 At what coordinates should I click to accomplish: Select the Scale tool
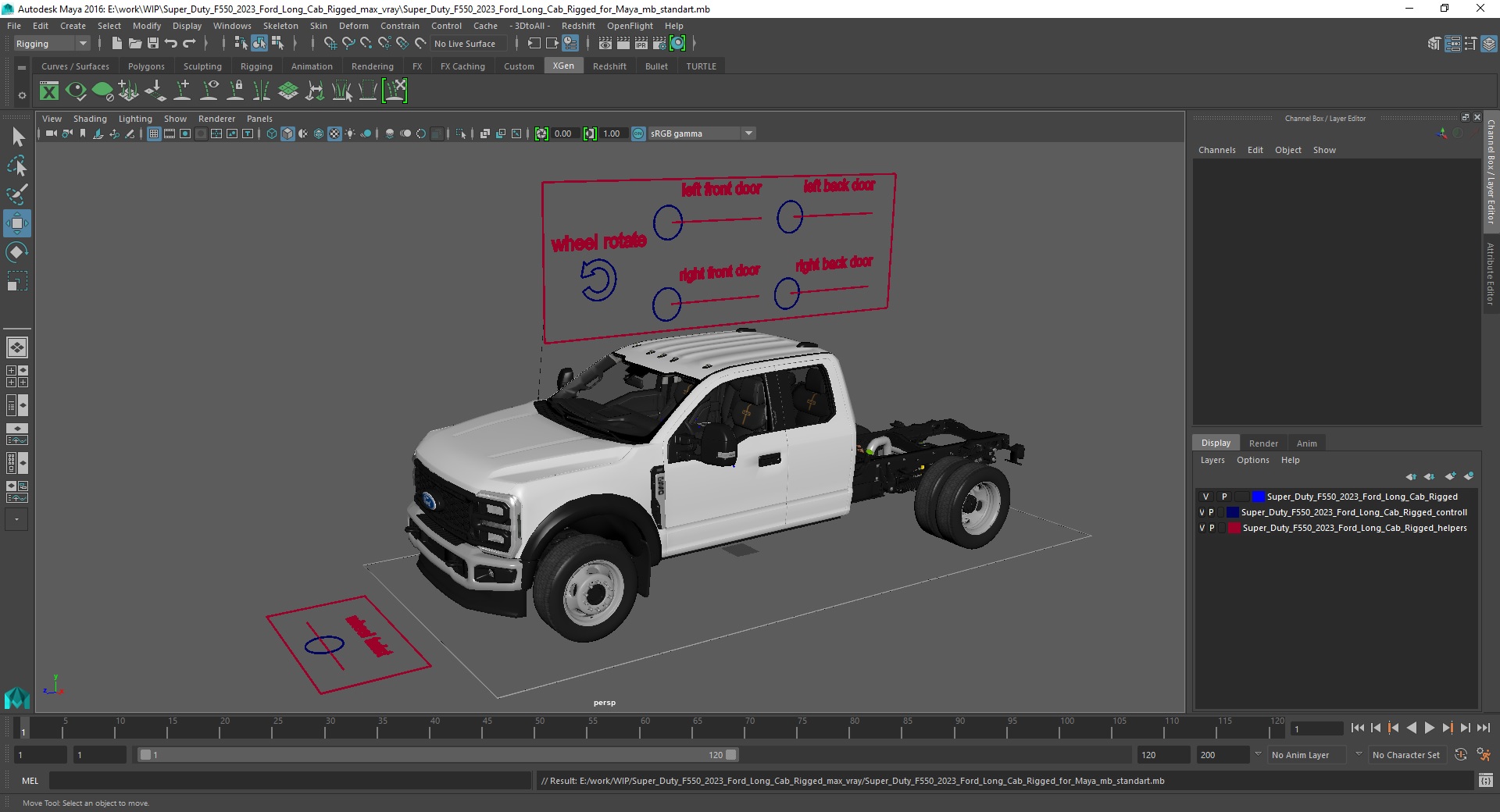click(17, 281)
